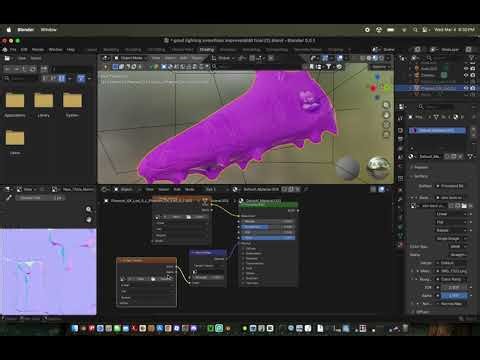Screen dimensions: 480x360
Task: Select the orange Image Texture node header
Action: tap(147, 260)
